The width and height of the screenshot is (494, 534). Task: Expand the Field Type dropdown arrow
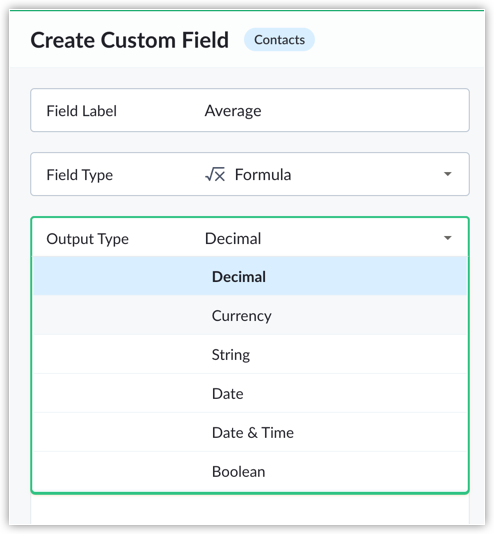click(x=447, y=174)
